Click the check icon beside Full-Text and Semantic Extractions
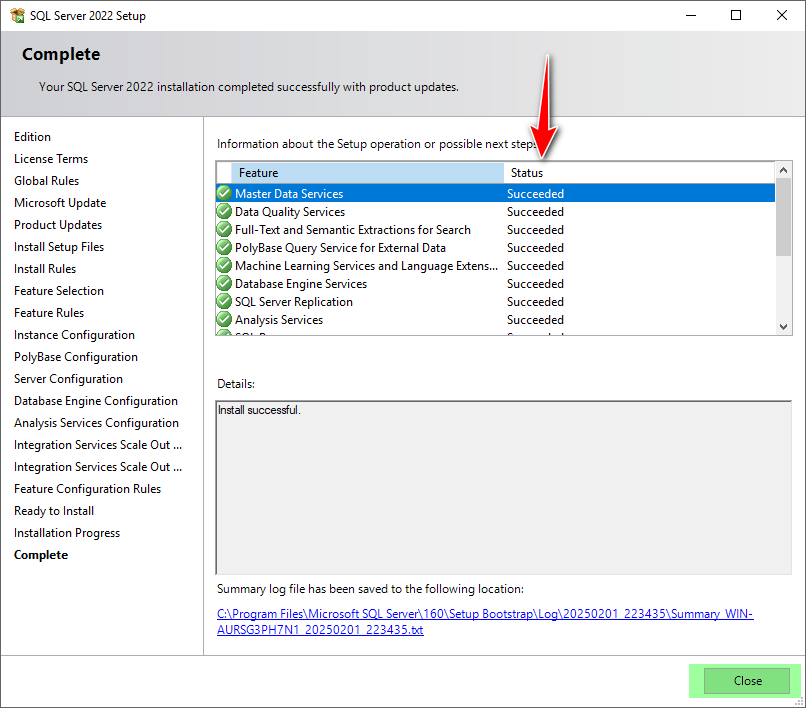Screen dimensions: 806x708 223,229
